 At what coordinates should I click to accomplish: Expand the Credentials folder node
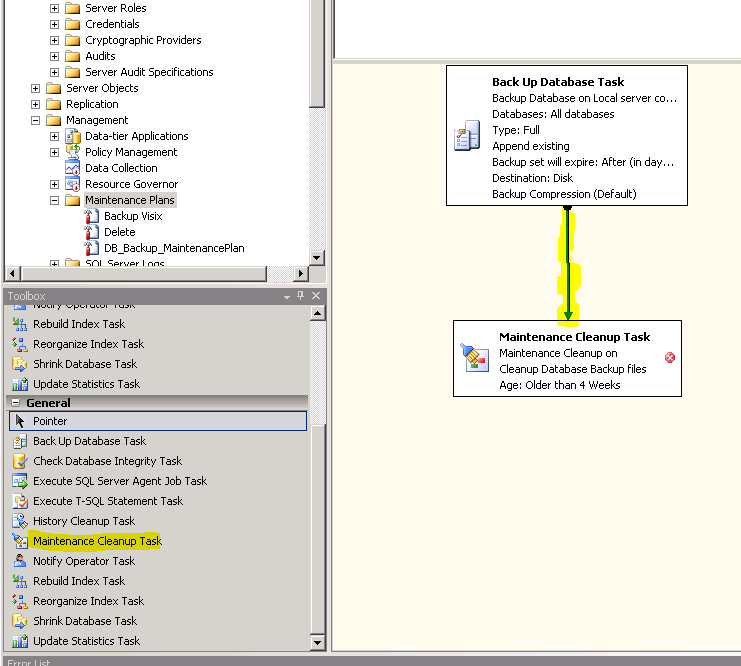54,25
